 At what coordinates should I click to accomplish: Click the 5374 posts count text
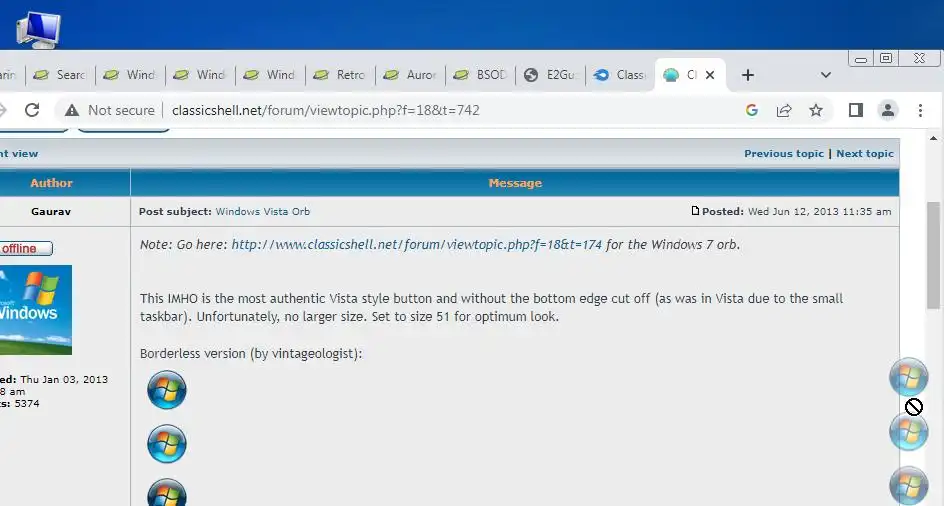click(27, 404)
